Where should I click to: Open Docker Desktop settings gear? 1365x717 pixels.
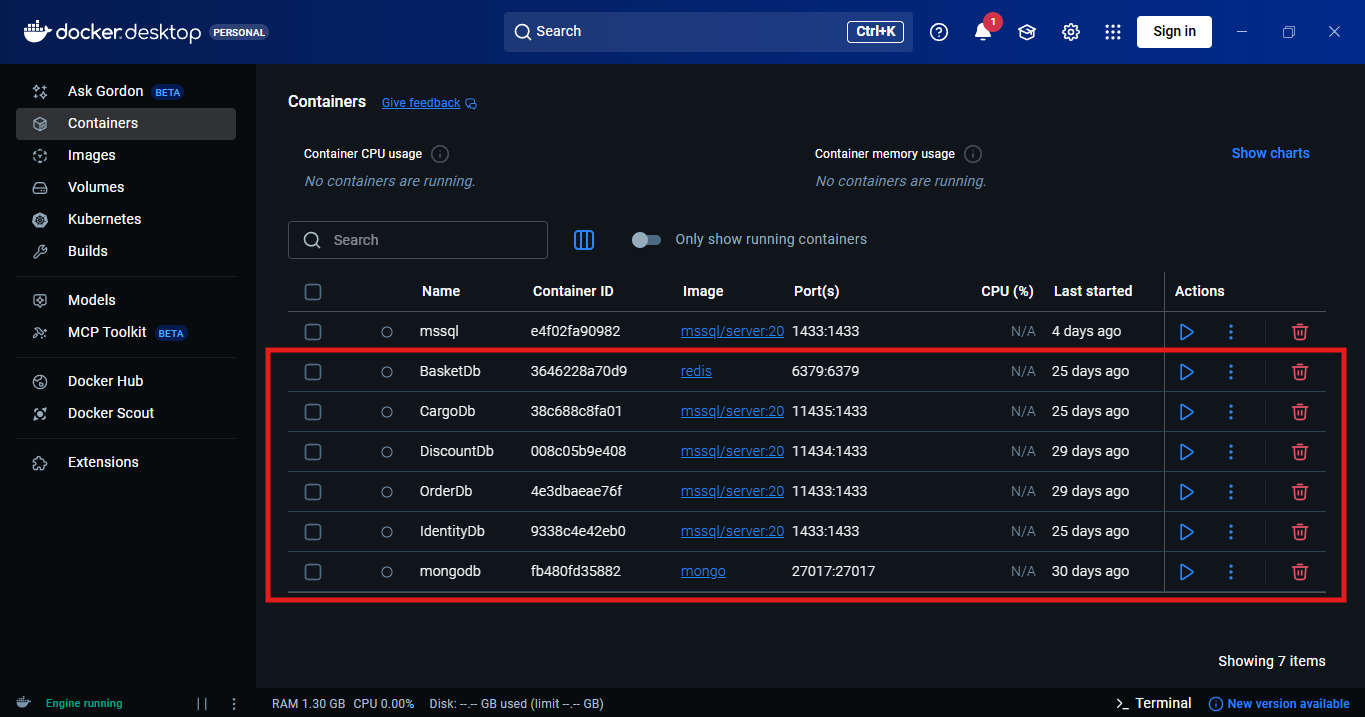1070,32
